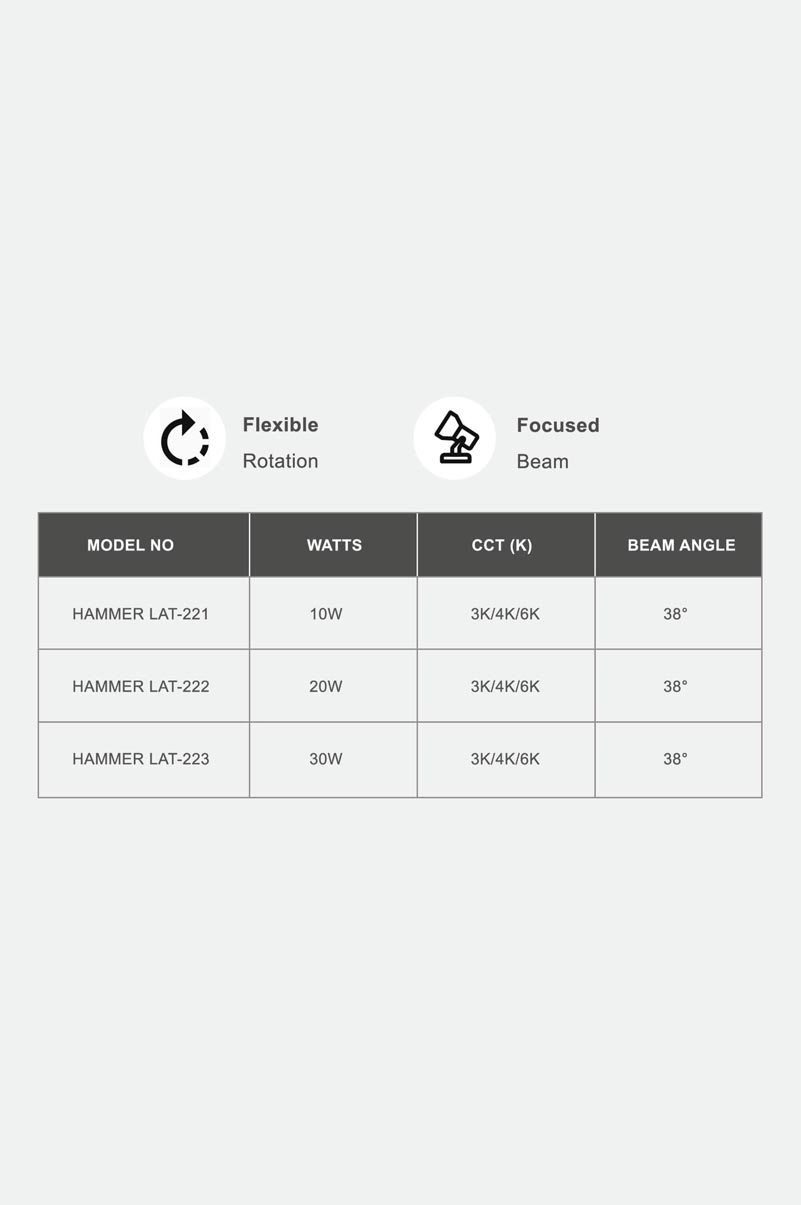Select the WATTS column header
This screenshot has width=801, height=1205.
[x=334, y=545]
